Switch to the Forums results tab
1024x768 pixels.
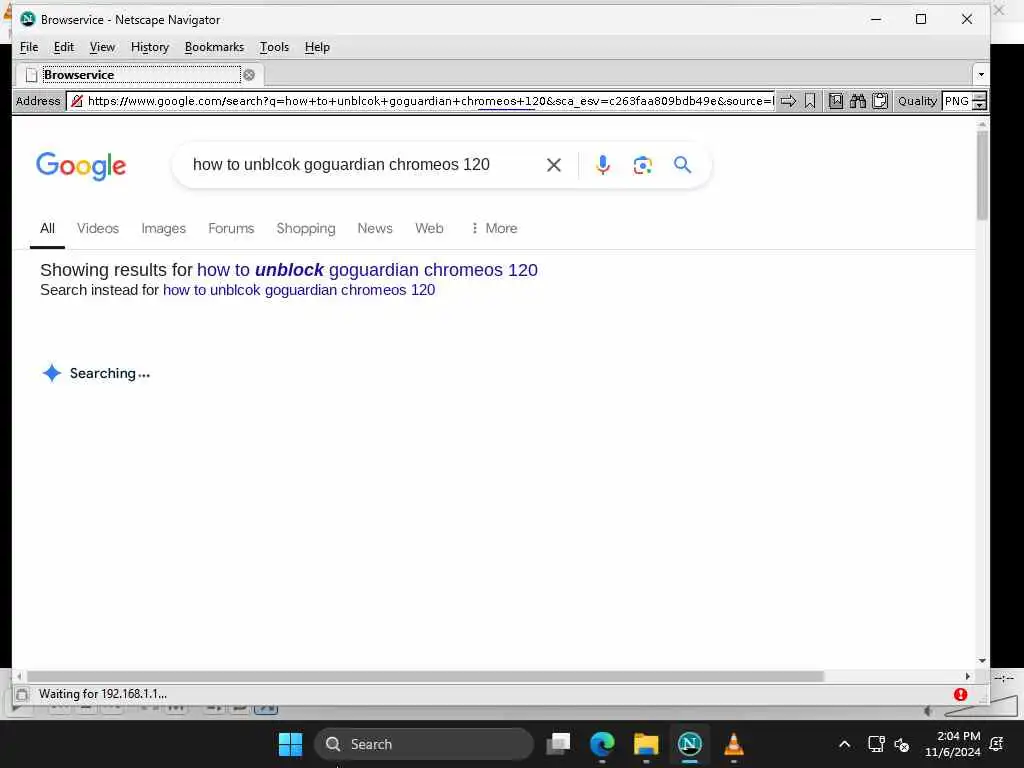click(x=231, y=228)
